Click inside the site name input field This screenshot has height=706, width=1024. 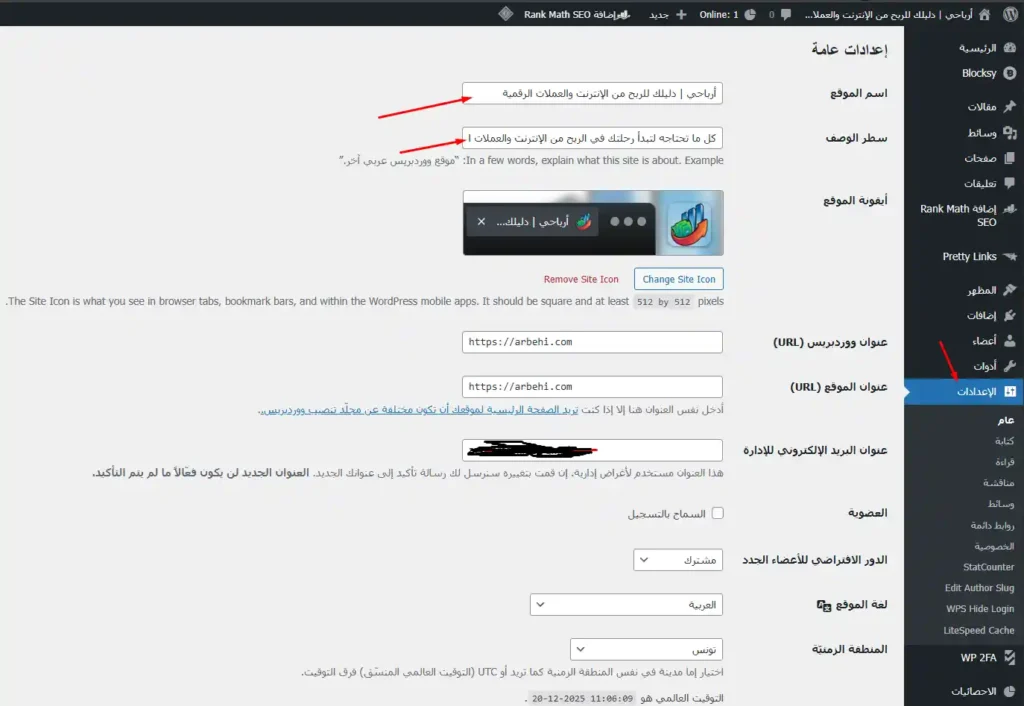pos(592,92)
